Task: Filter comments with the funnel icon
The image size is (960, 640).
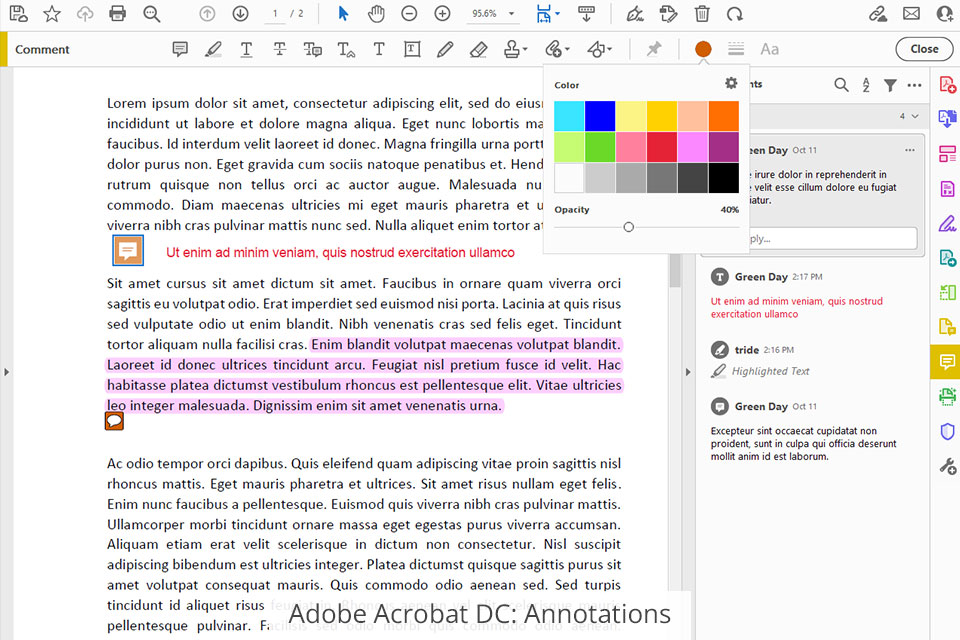Action: pyautogui.click(x=890, y=85)
